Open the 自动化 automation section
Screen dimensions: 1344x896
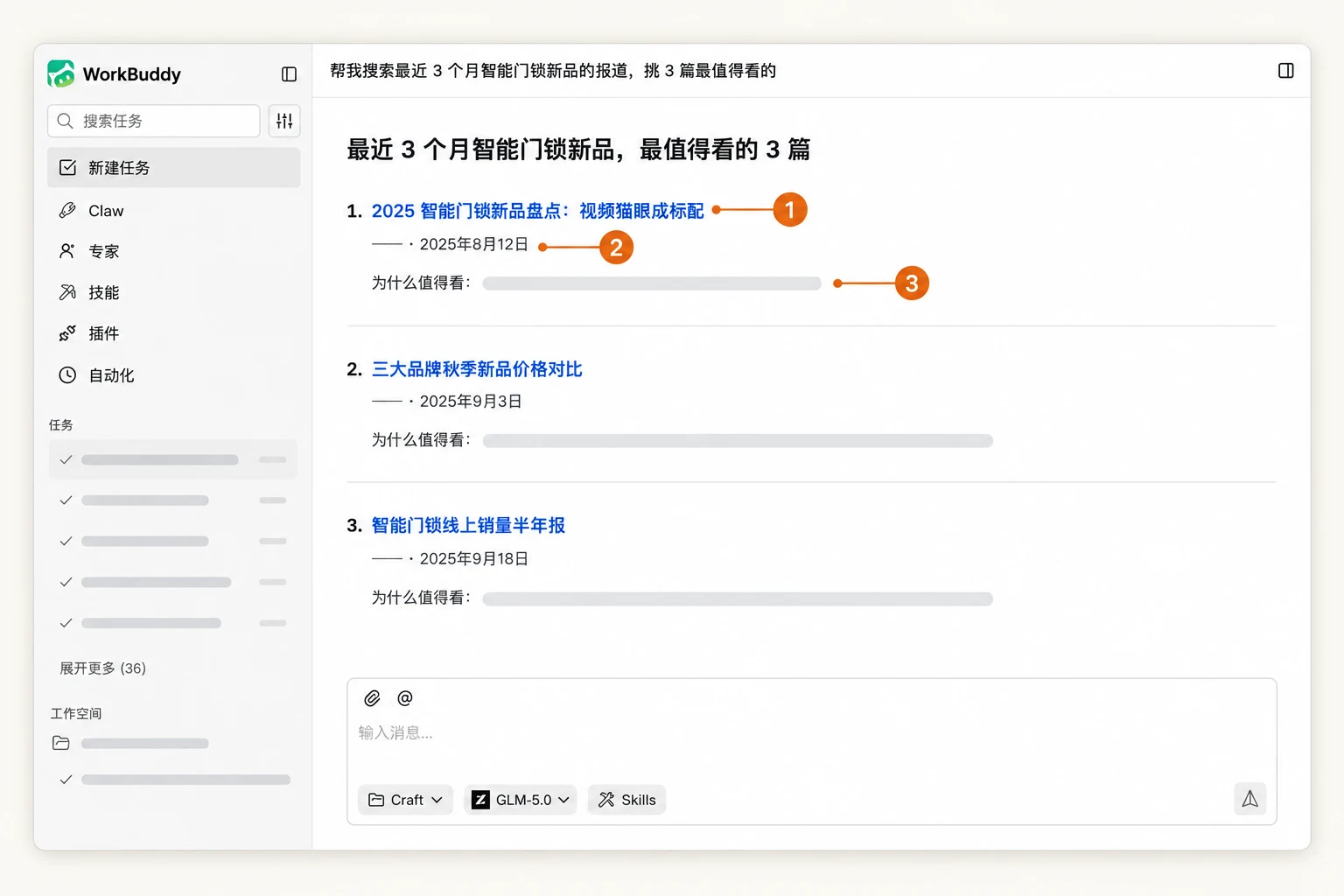[173, 375]
